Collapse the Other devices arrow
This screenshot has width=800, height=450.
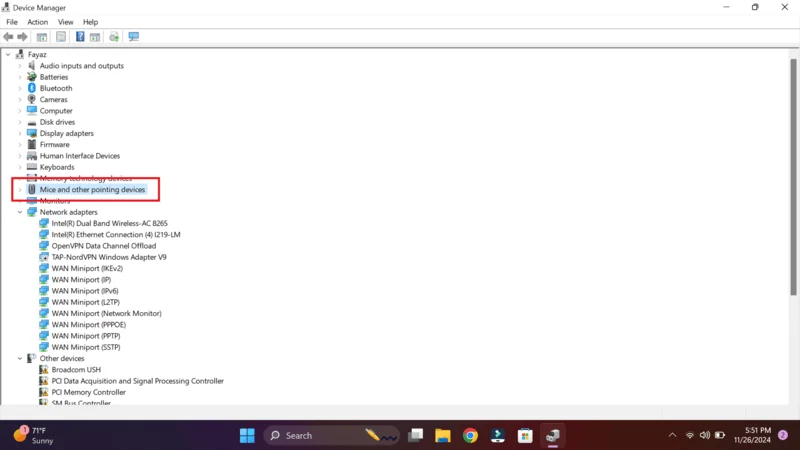tap(20, 358)
